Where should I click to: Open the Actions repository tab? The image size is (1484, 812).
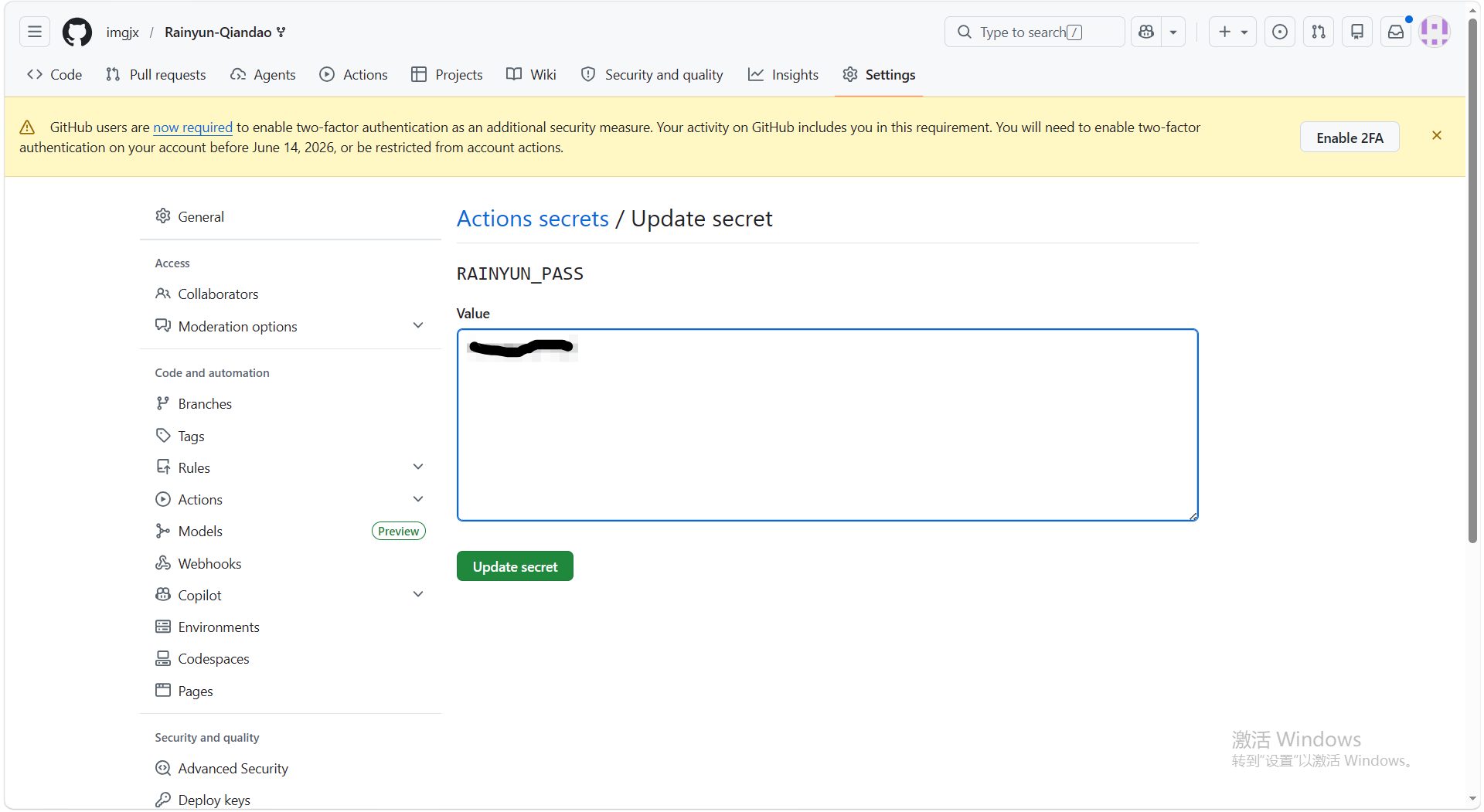coord(354,75)
